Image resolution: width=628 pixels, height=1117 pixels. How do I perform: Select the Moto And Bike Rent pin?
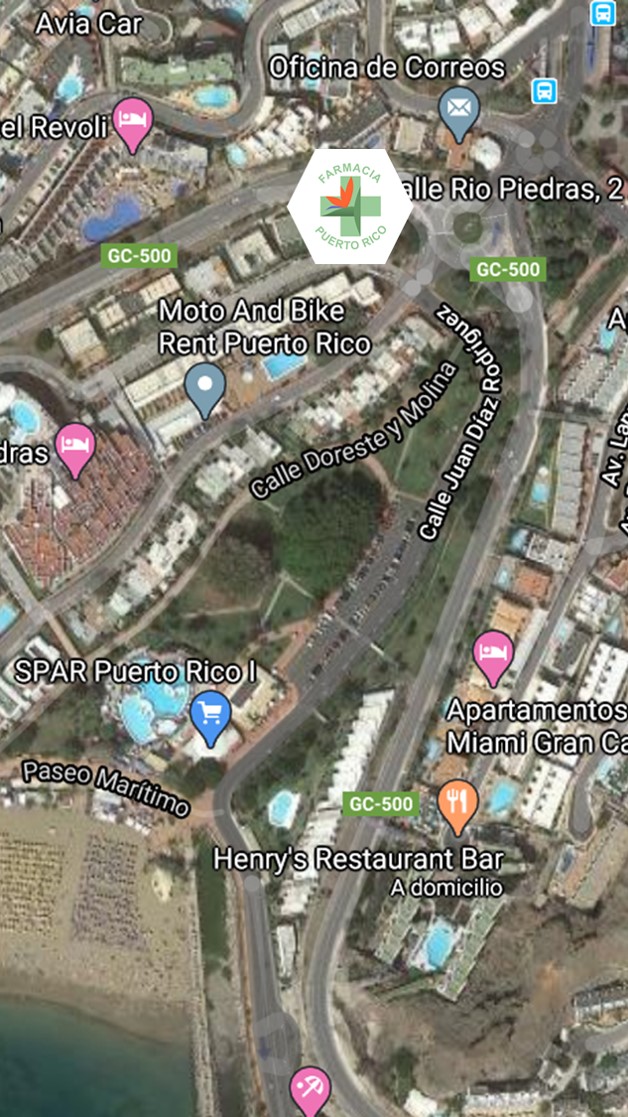tap(205, 390)
